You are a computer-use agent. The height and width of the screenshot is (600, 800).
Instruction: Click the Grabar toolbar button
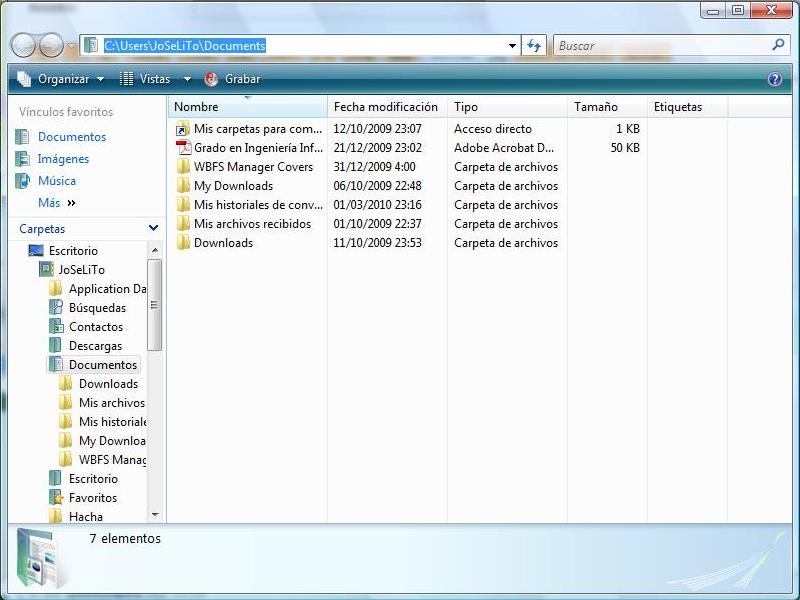[233, 79]
